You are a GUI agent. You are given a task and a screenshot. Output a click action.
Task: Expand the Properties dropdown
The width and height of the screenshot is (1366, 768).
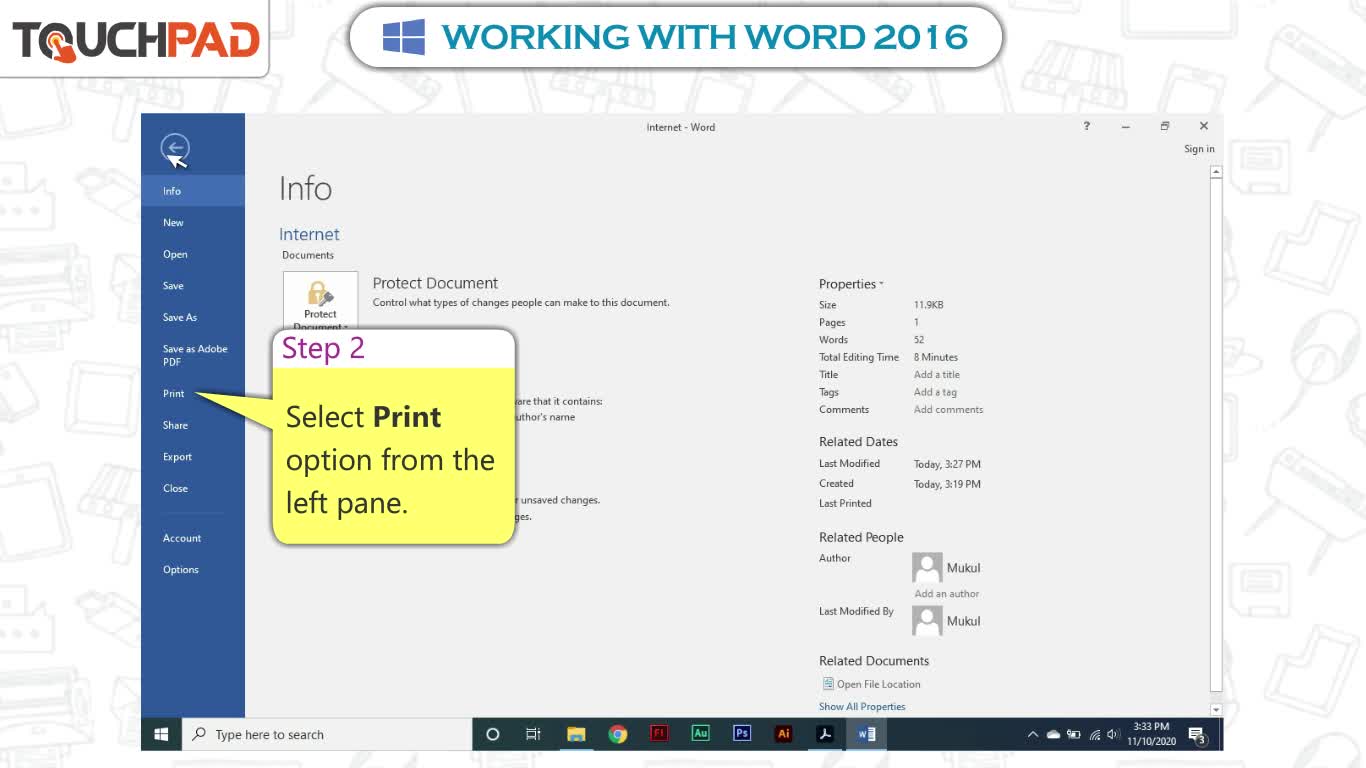click(x=851, y=284)
